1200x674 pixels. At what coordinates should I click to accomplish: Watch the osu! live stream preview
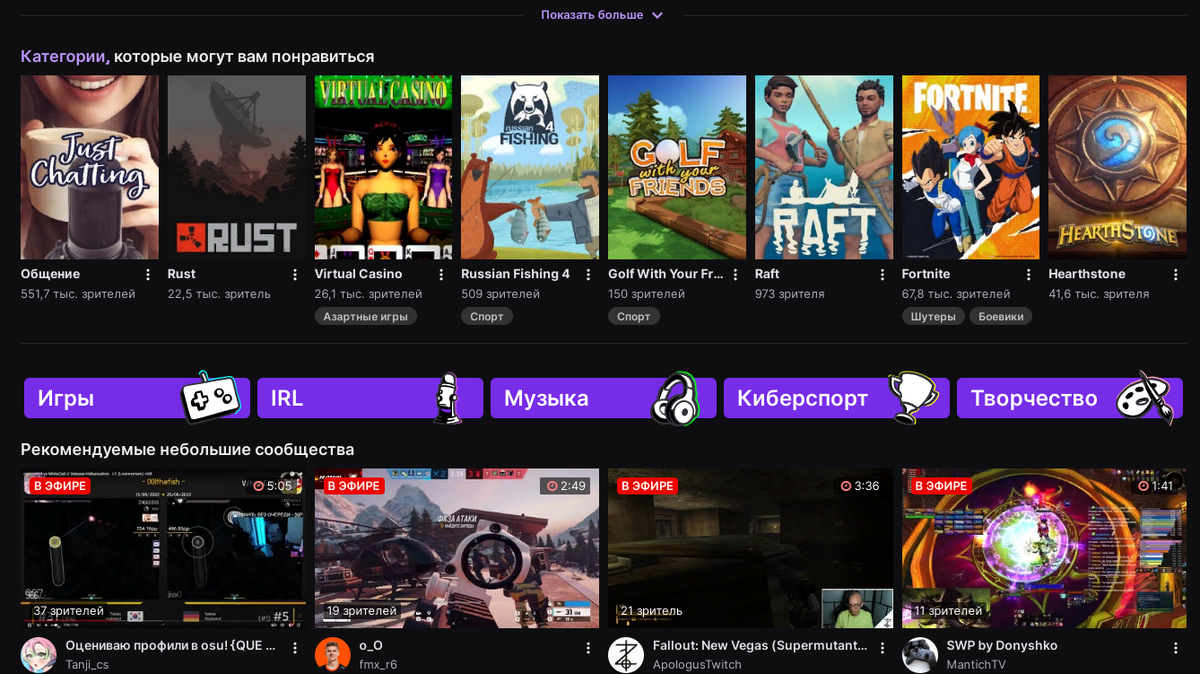[x=163, y=549]
